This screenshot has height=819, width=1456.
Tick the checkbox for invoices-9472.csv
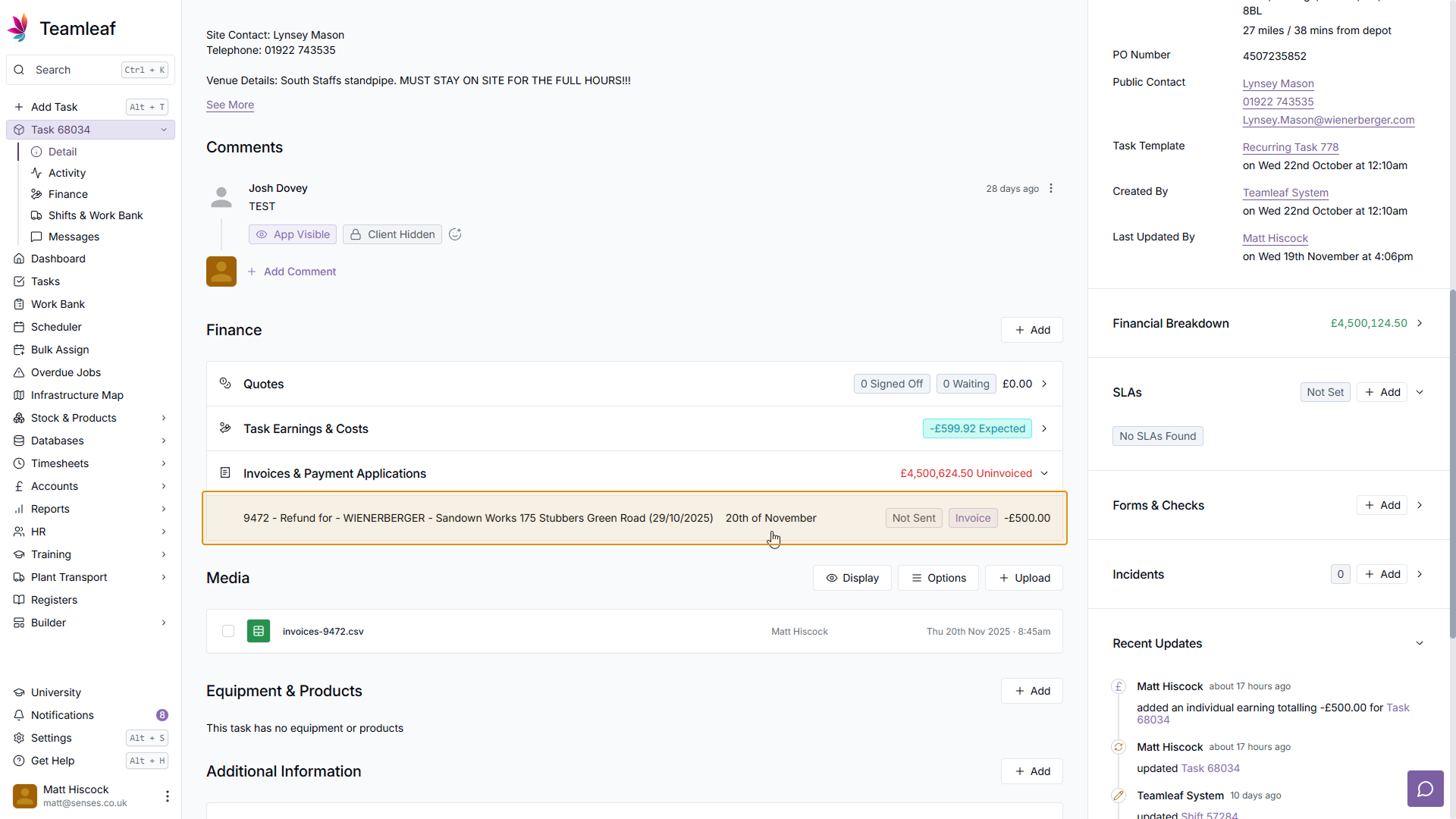point(228,631)
